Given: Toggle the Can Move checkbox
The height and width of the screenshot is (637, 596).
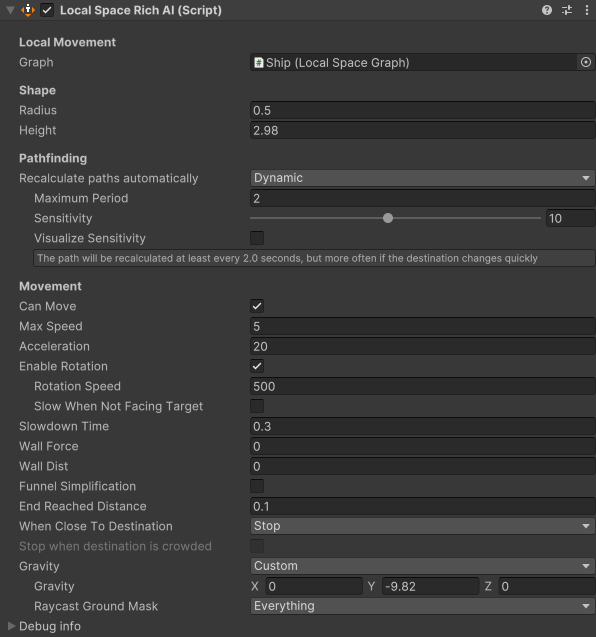Looking at the screenshot, I should pos(257,306).
